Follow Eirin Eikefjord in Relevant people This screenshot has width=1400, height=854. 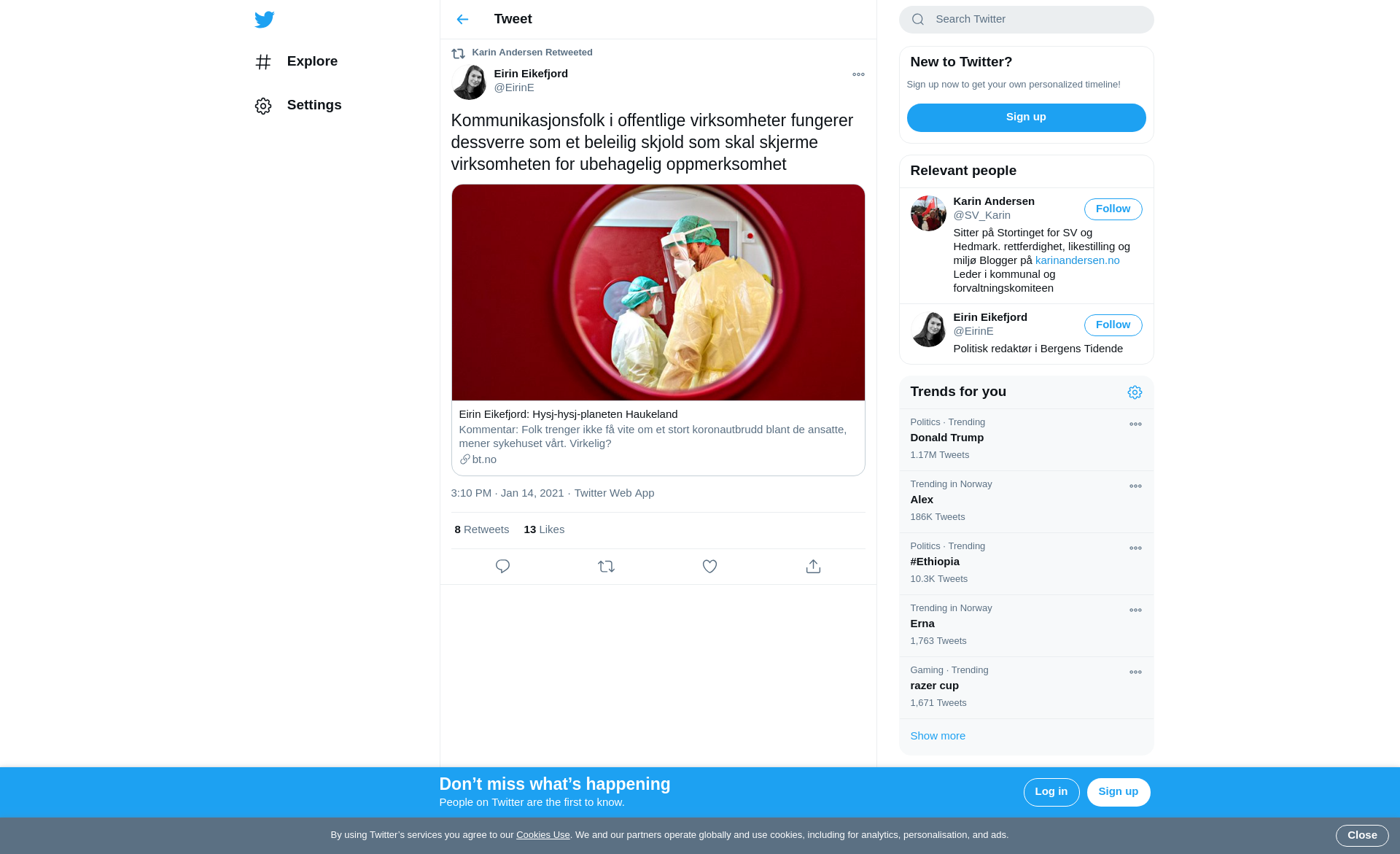(1113, 325)
